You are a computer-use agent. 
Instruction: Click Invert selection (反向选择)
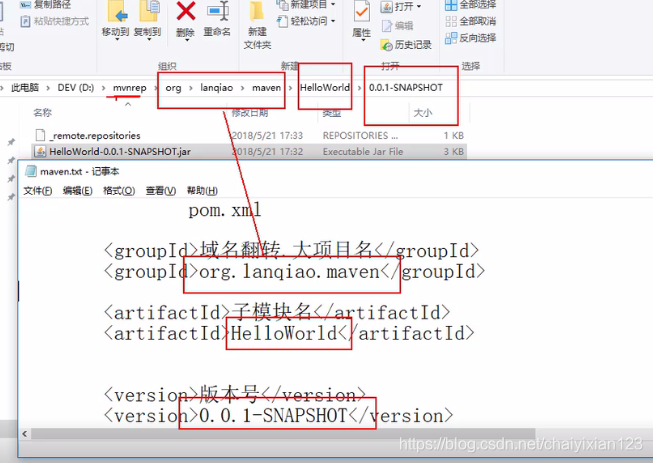coord(471,38)
